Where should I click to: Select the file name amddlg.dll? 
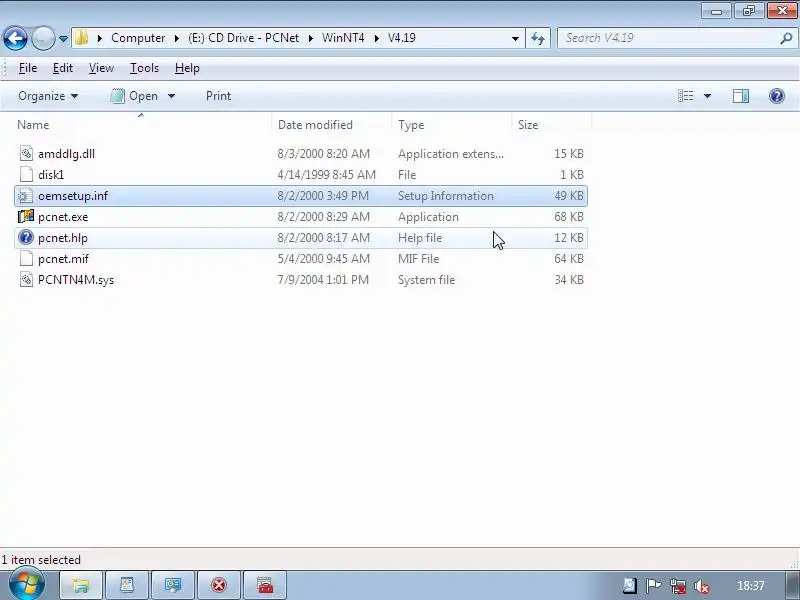[x=66, y=154]
